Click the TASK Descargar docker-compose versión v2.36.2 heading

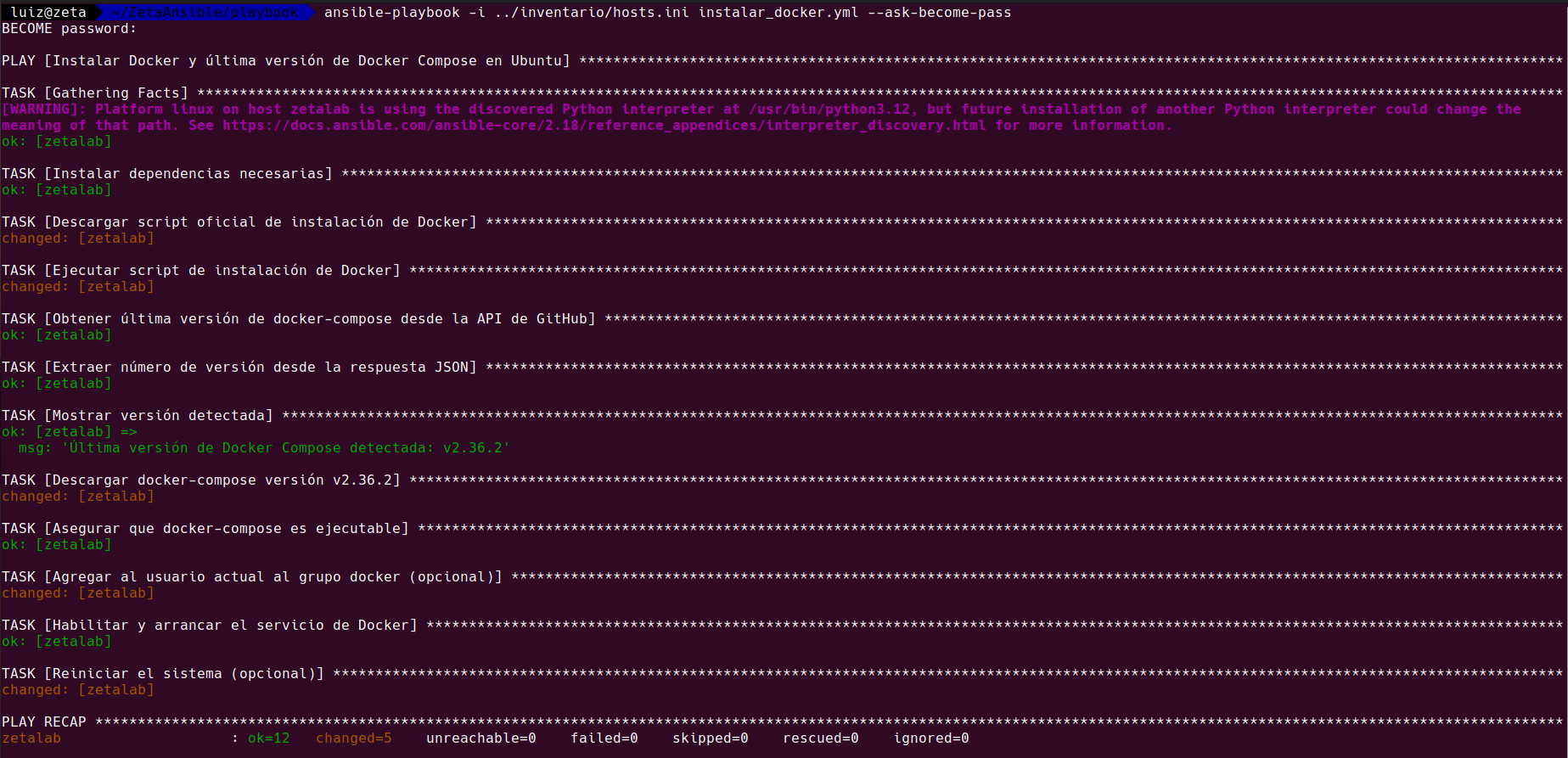[200, 480]
